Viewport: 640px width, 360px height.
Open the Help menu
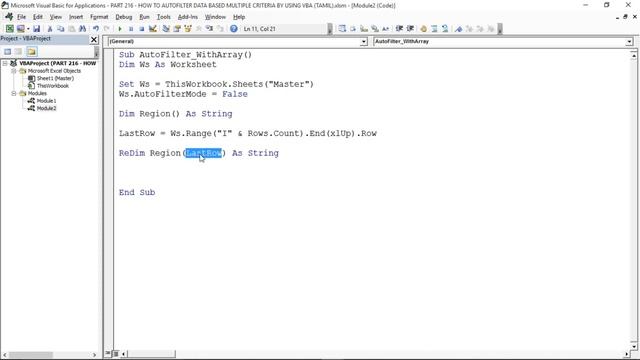[x=239, y=17]
